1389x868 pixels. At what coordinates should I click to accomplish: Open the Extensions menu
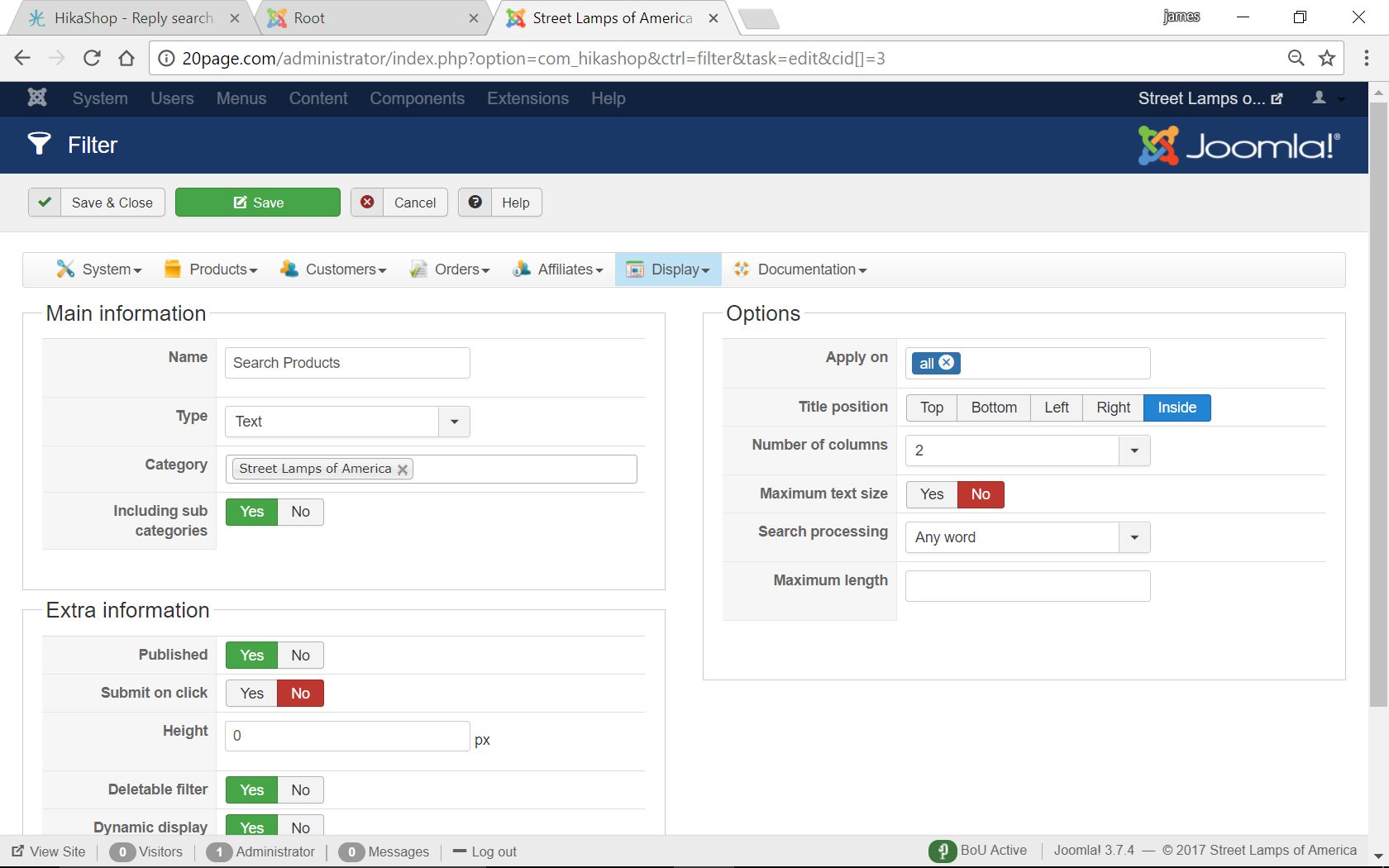527,98
